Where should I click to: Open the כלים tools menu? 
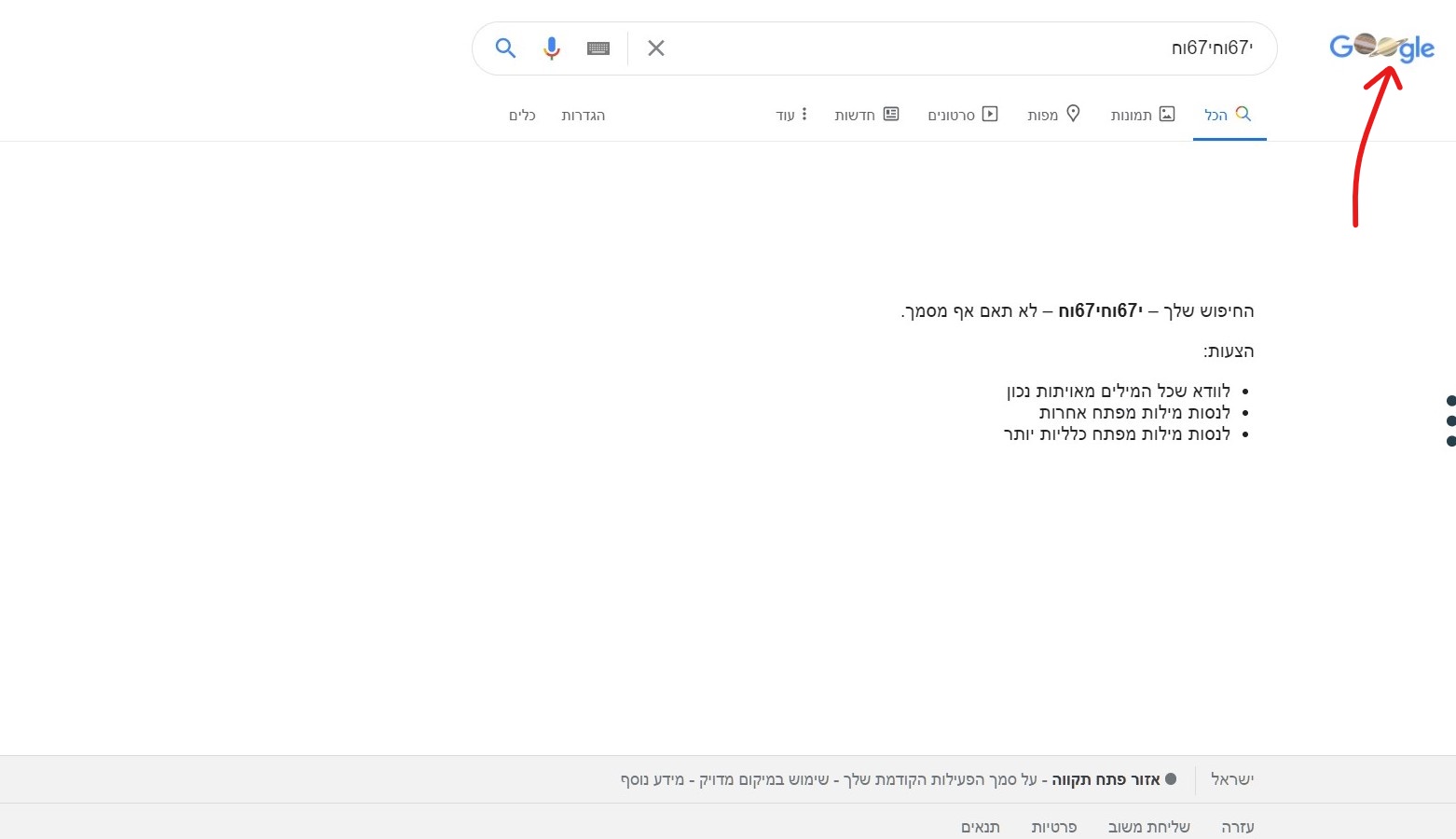click(522, 115)
